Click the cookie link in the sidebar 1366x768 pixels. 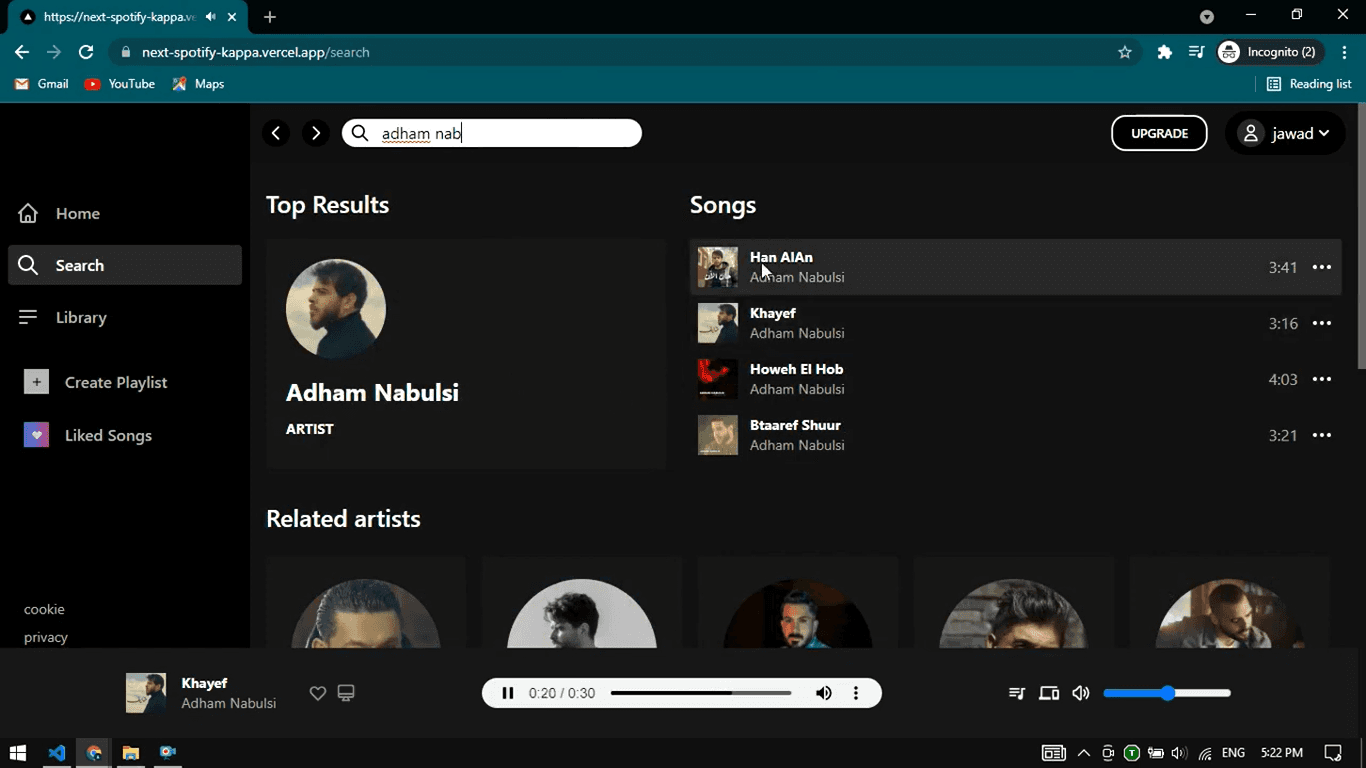point(44,609)
